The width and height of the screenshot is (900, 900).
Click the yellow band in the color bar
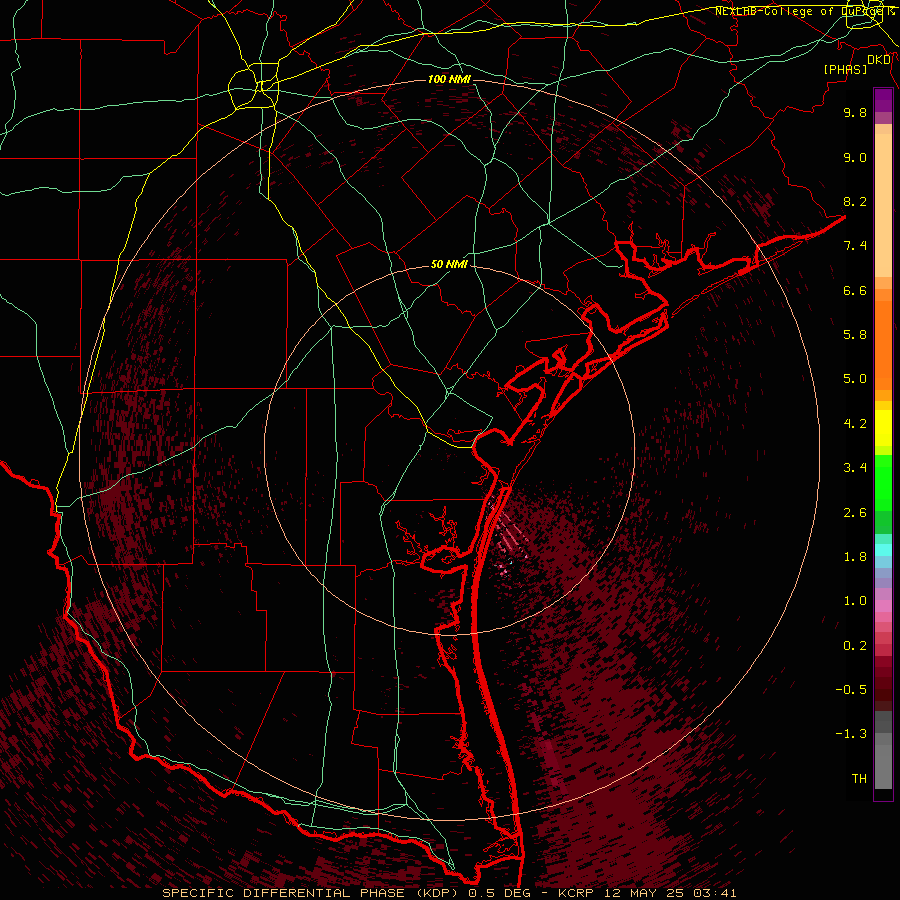[x=883, y=428]
